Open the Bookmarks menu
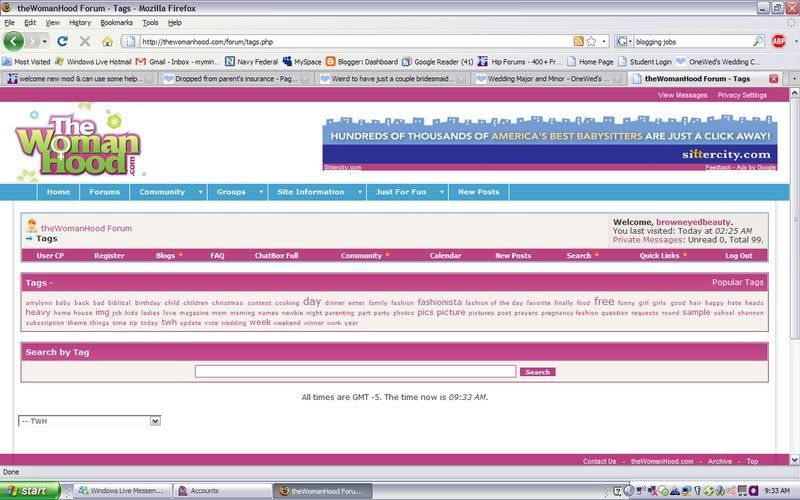The image size is (800, 500). [x=116, y=22]
